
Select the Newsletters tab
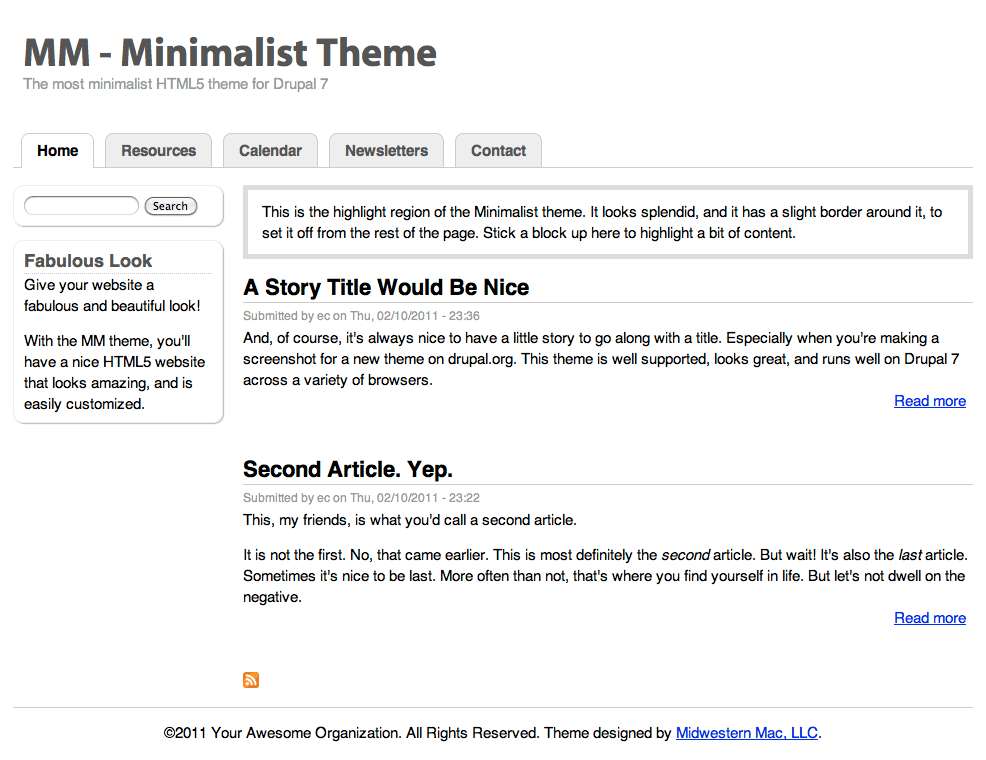pos(386,151)
